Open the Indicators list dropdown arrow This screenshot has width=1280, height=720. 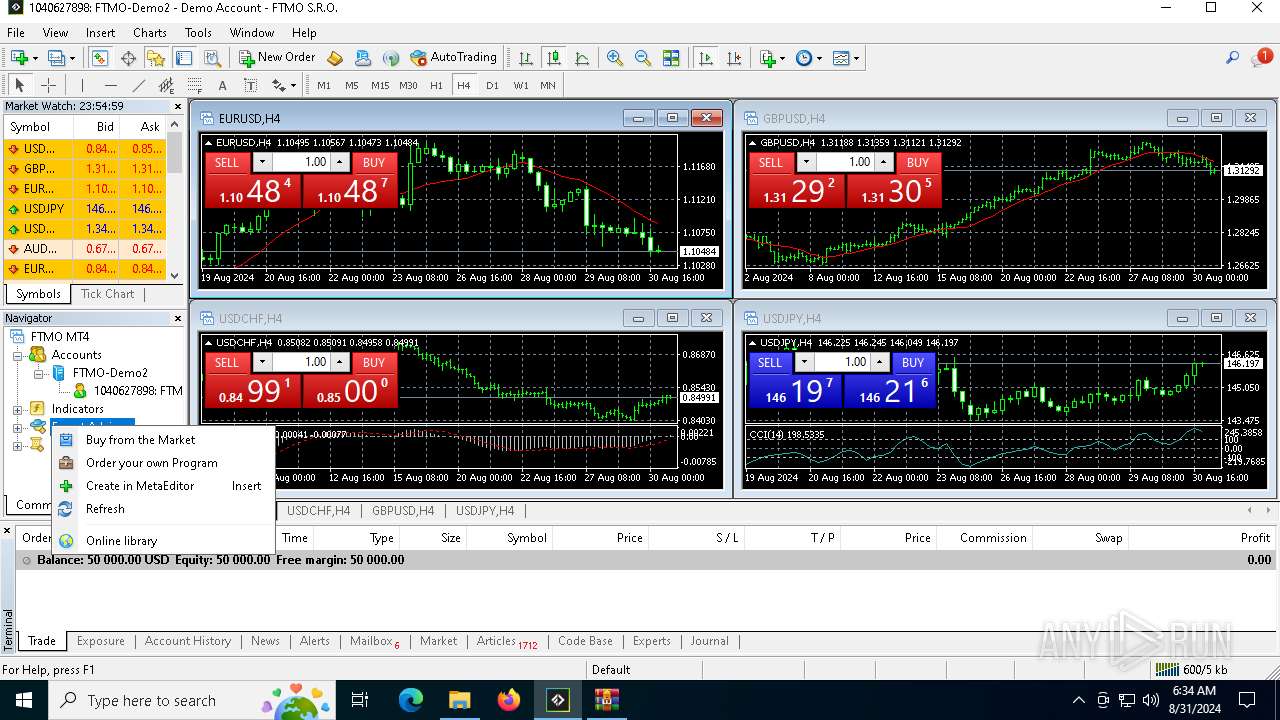coord(782,58)
